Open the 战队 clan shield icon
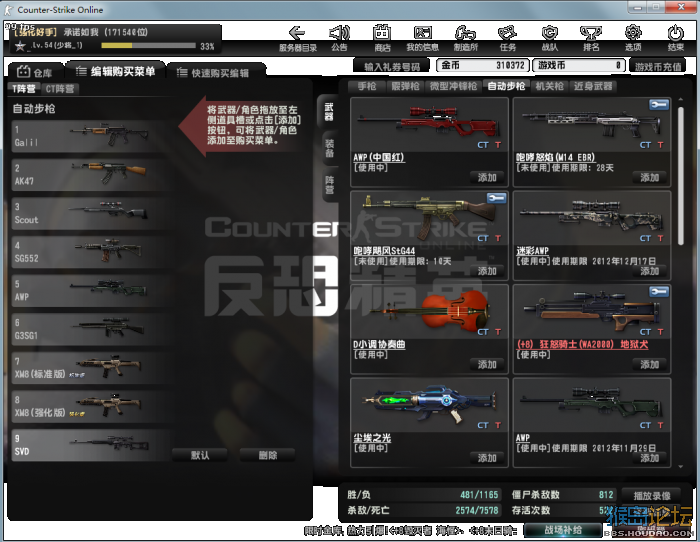700x542 pixels. 550,33
